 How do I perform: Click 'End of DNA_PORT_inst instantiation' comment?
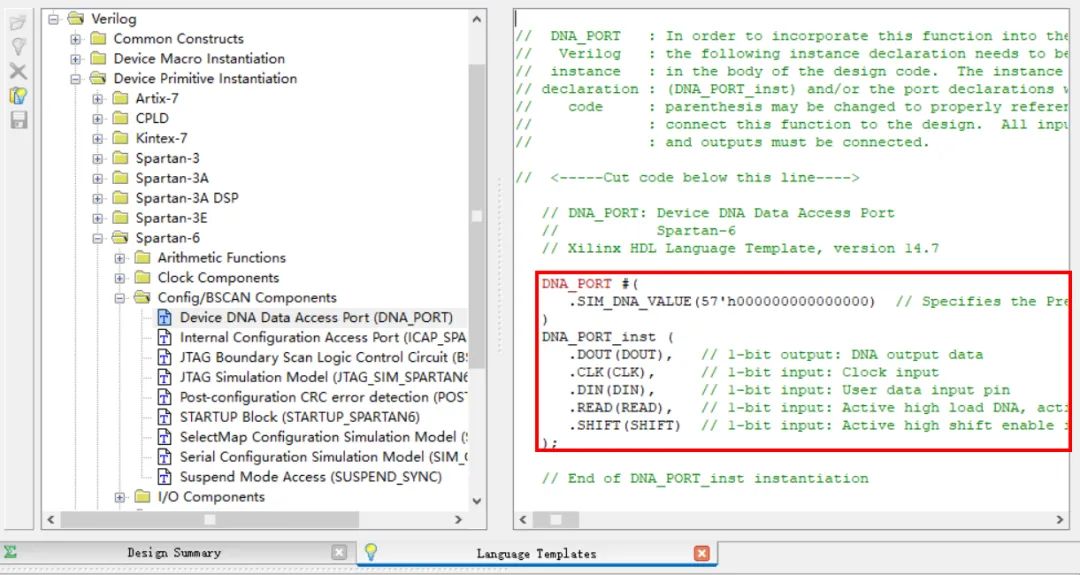pos(705,478)
